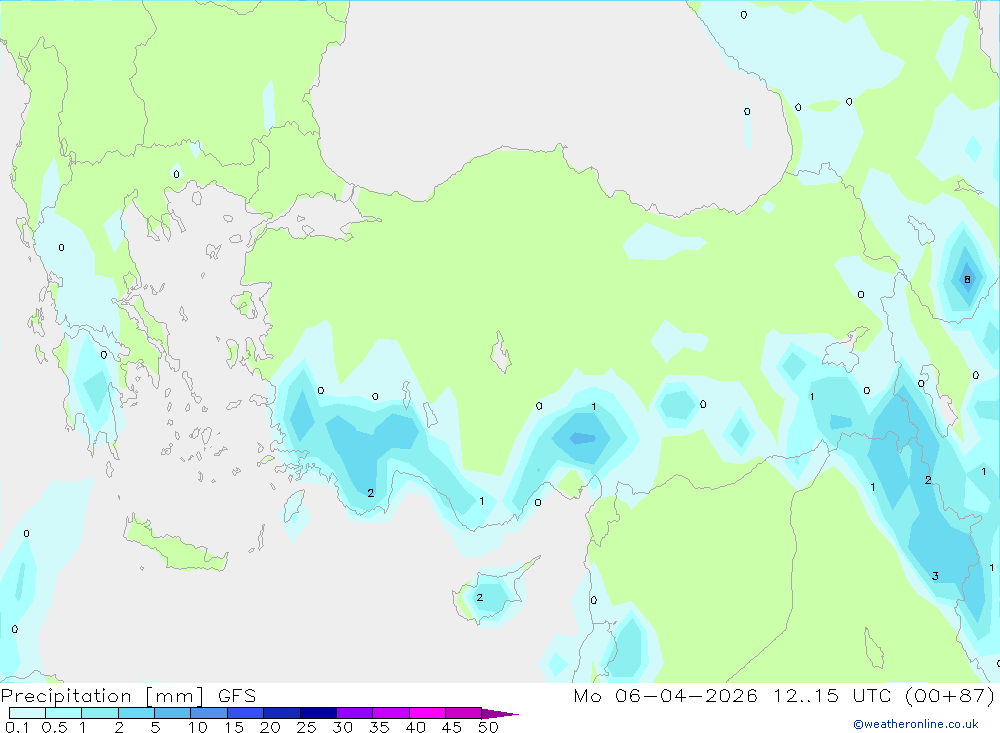Viewport: 1000px width, 733px height.
Task: Click the 2–5 mm legend color swatch
Action: click(x=136, y=713)
